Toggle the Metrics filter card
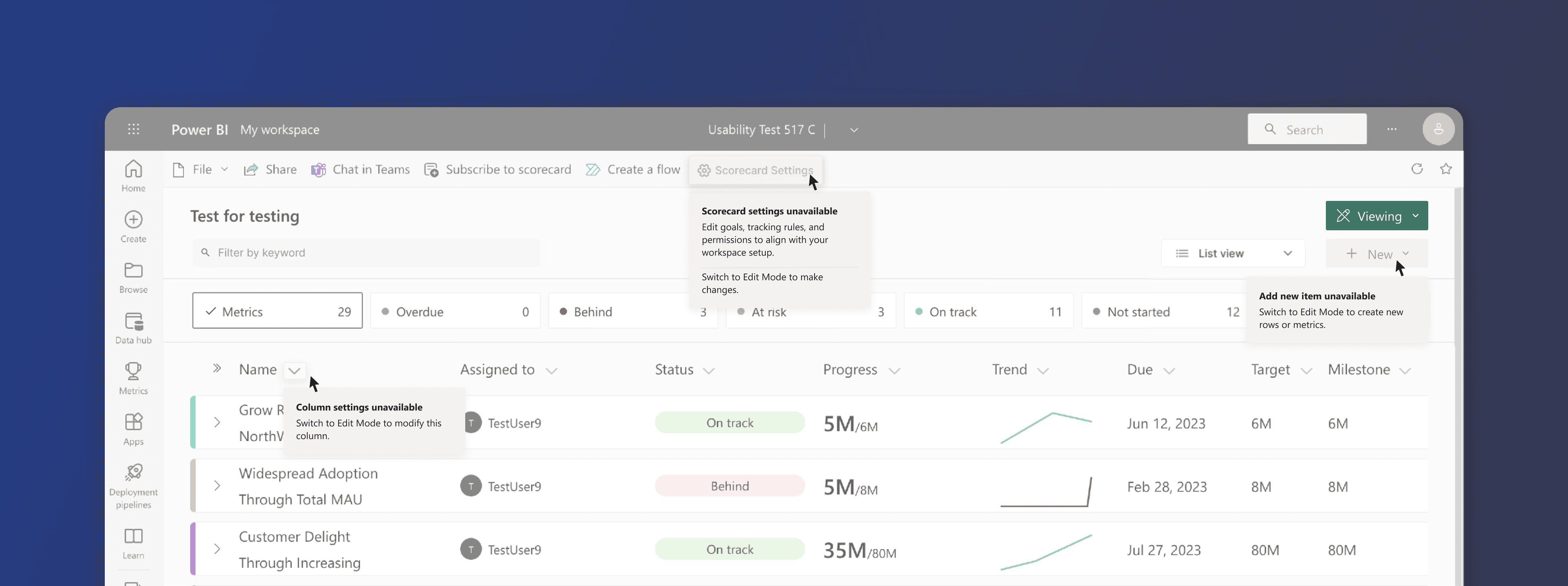 pos(277,312)
